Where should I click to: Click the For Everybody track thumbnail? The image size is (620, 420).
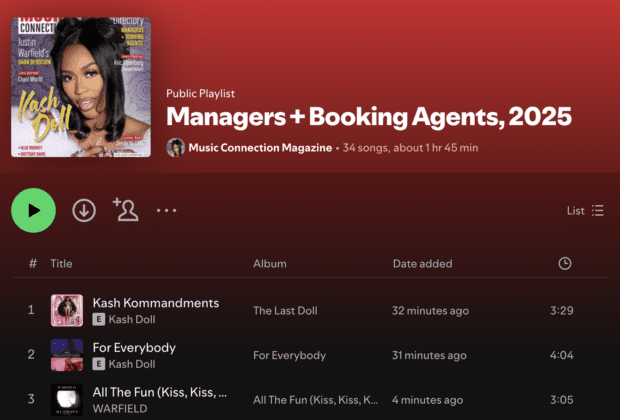[x=67, y=355]
